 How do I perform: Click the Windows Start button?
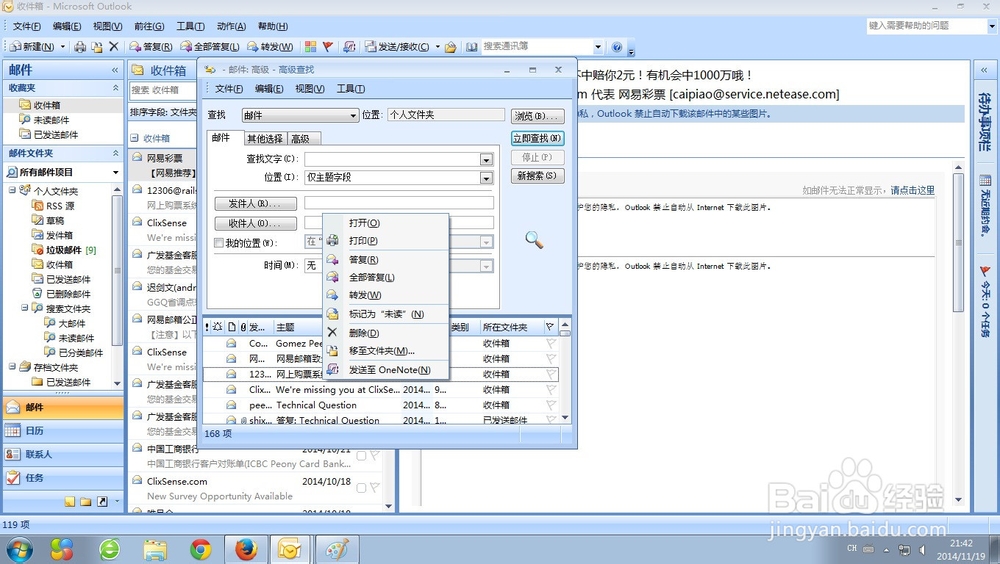(x=18, y=549)
